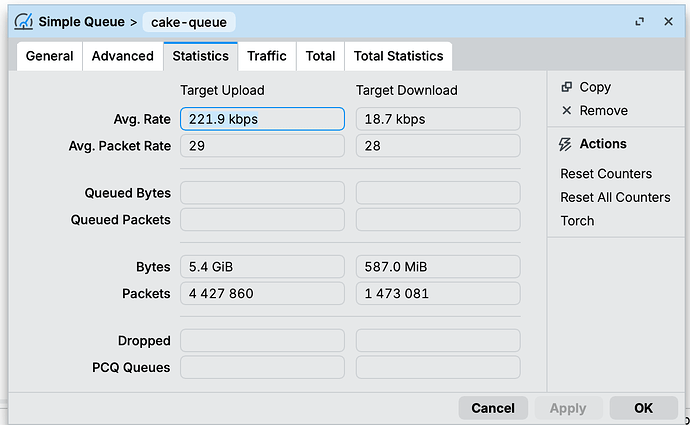Click the Packets row label
This screenshot has height=425, width=690.
click(x=146, y=294)
